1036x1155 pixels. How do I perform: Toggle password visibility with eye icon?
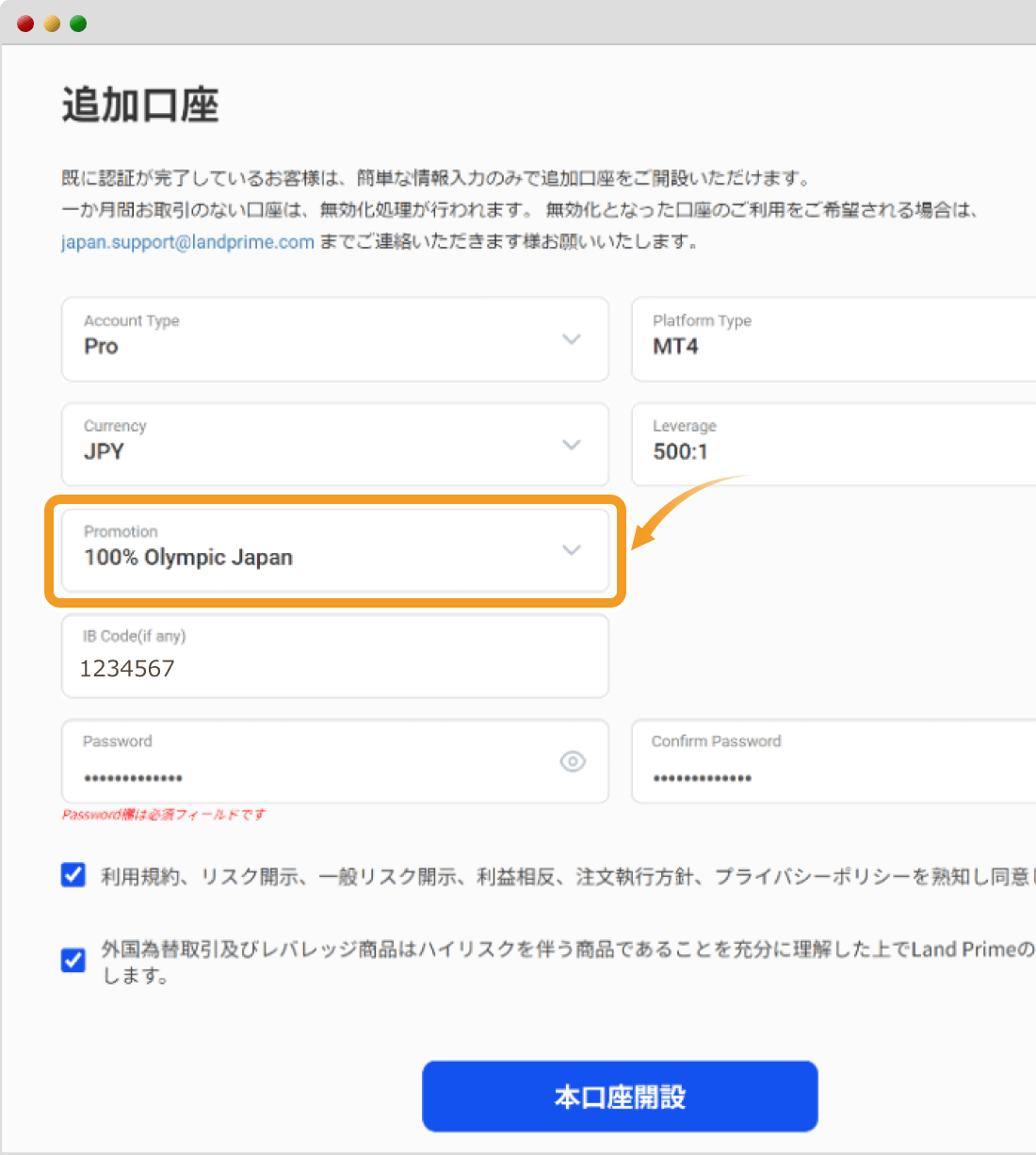573,761
